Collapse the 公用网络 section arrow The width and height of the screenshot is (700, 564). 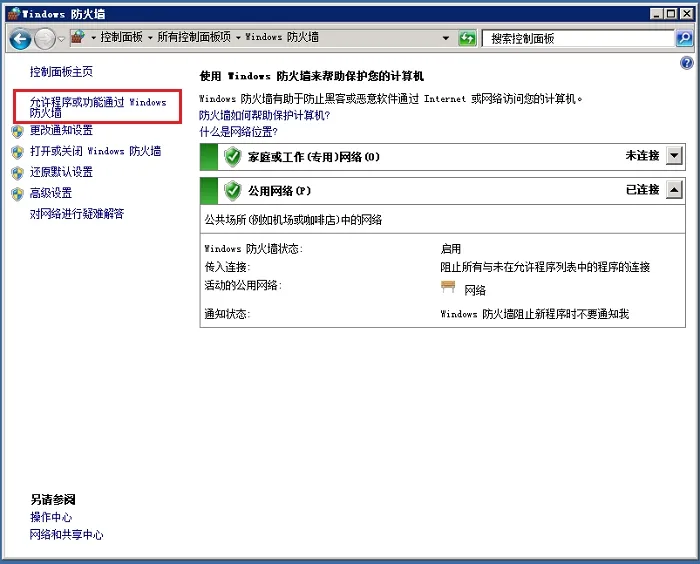click(675, 190)
